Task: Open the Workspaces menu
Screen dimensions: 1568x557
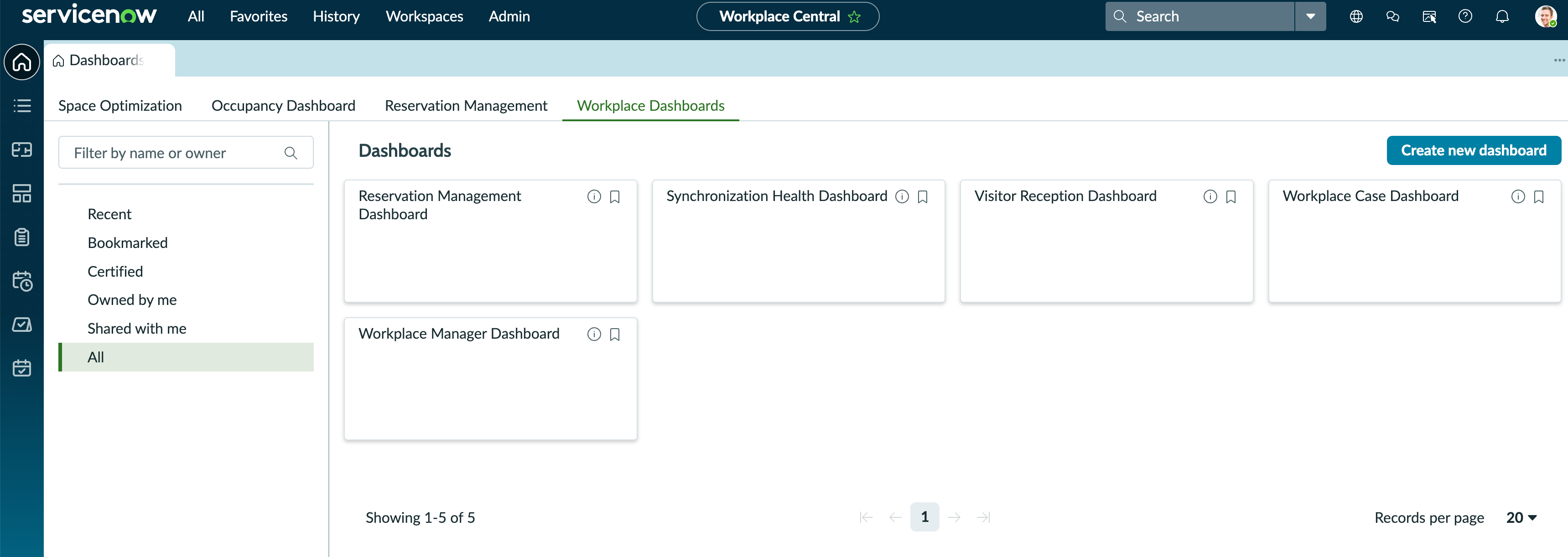Action: [424, 16]
